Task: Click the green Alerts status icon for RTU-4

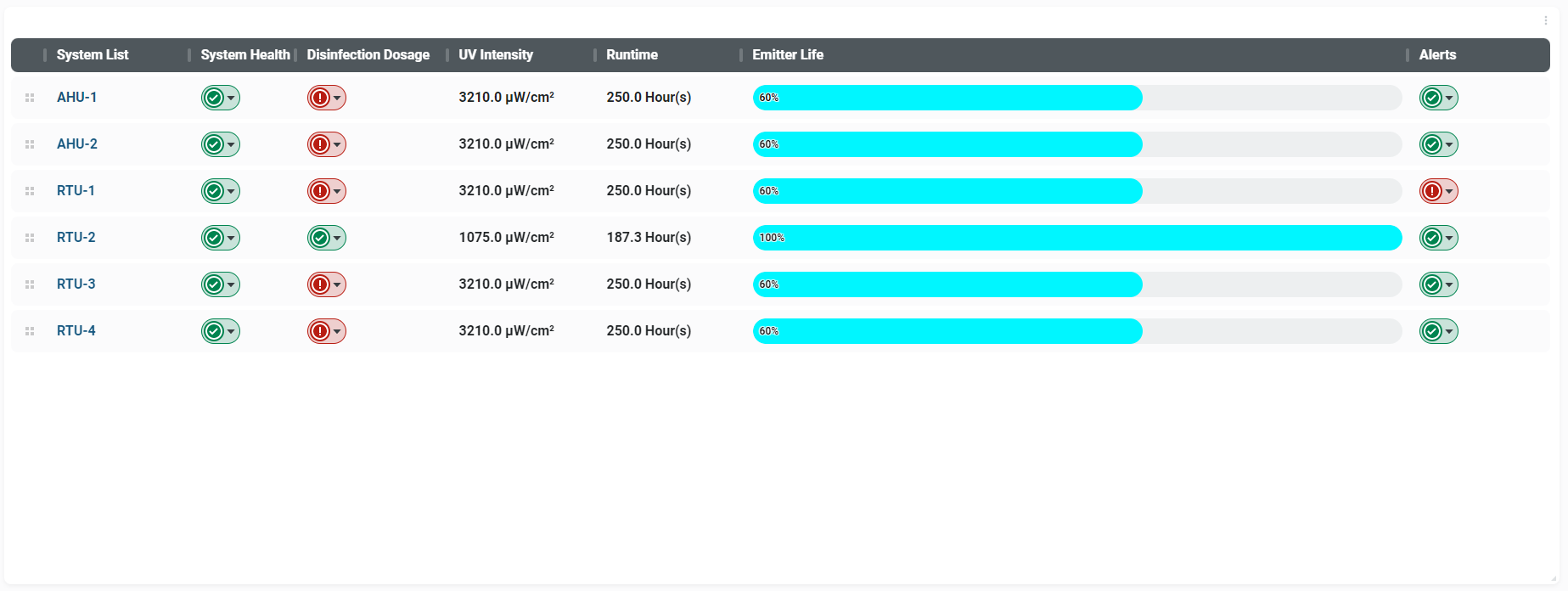Action: pyautogui.click(x=1432, y=331)
